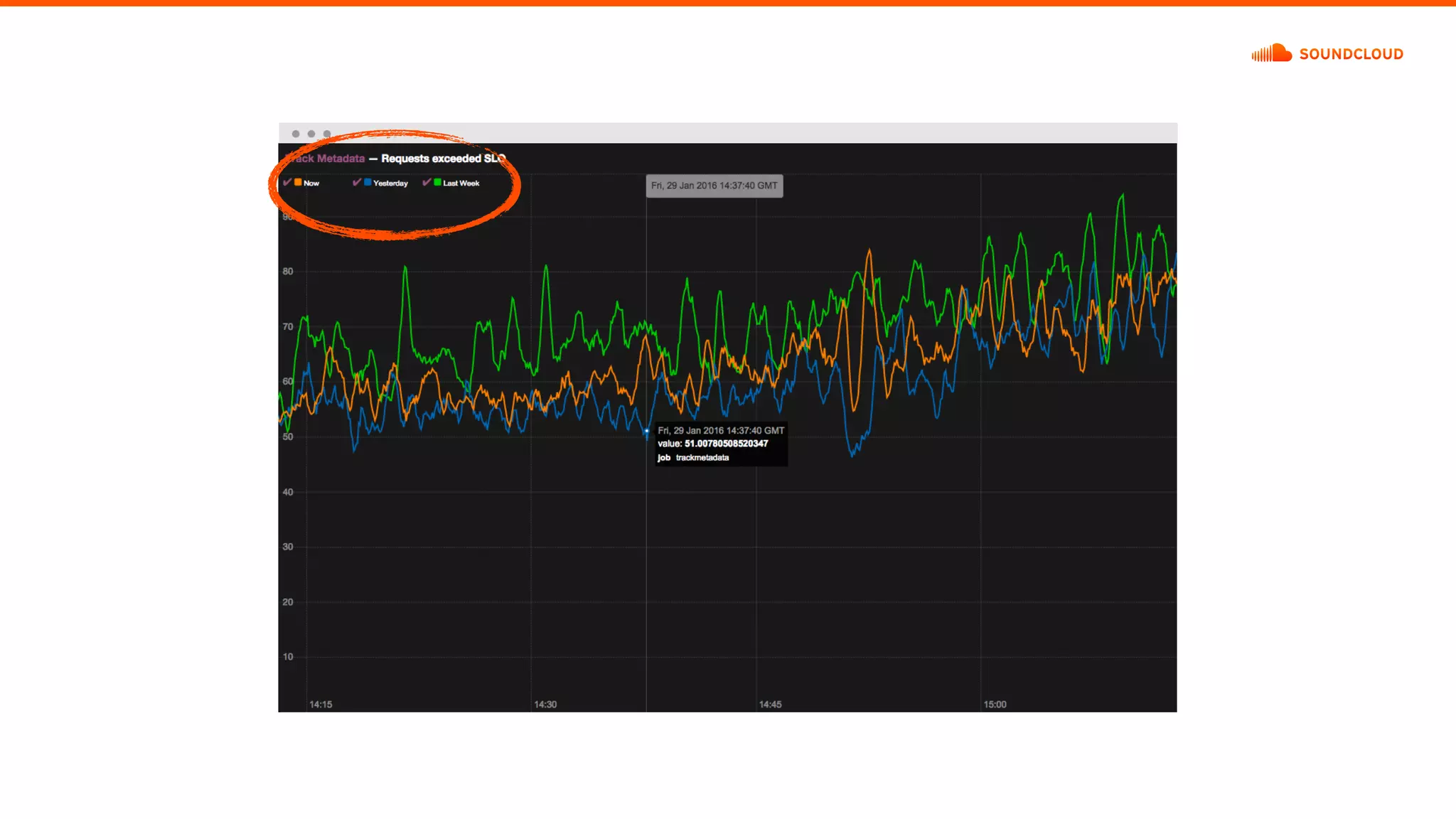
Task: Click the 15:00 x-axis time label
Action: click(995, 705)
